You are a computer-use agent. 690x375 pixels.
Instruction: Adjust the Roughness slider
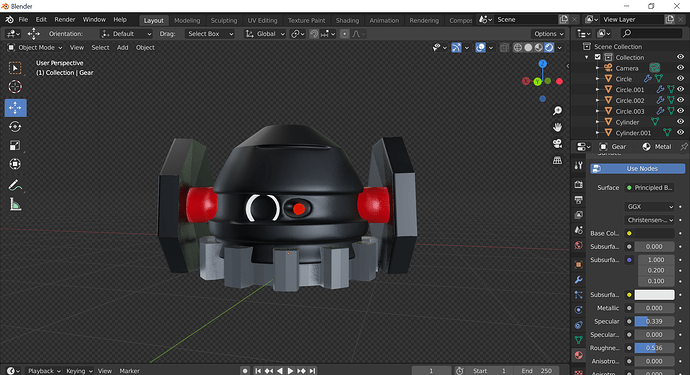[654, 348]
